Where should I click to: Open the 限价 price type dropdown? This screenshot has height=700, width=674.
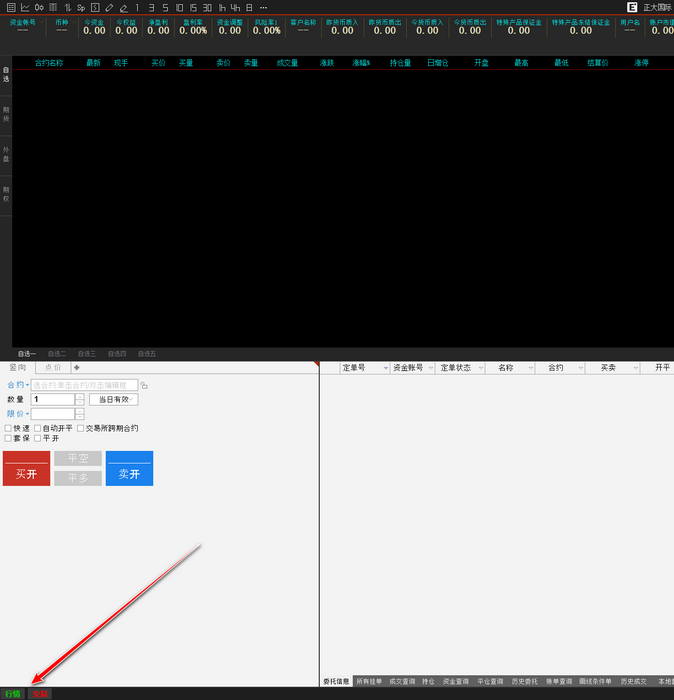point(18,414)
